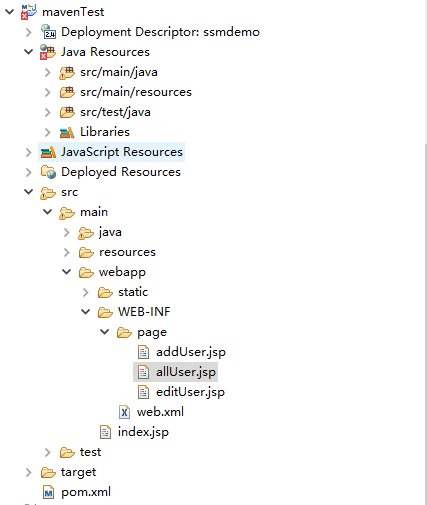Select the 'addUser.jsp' file name
This screenshot has height=505, width=427.
coord(191,352)
